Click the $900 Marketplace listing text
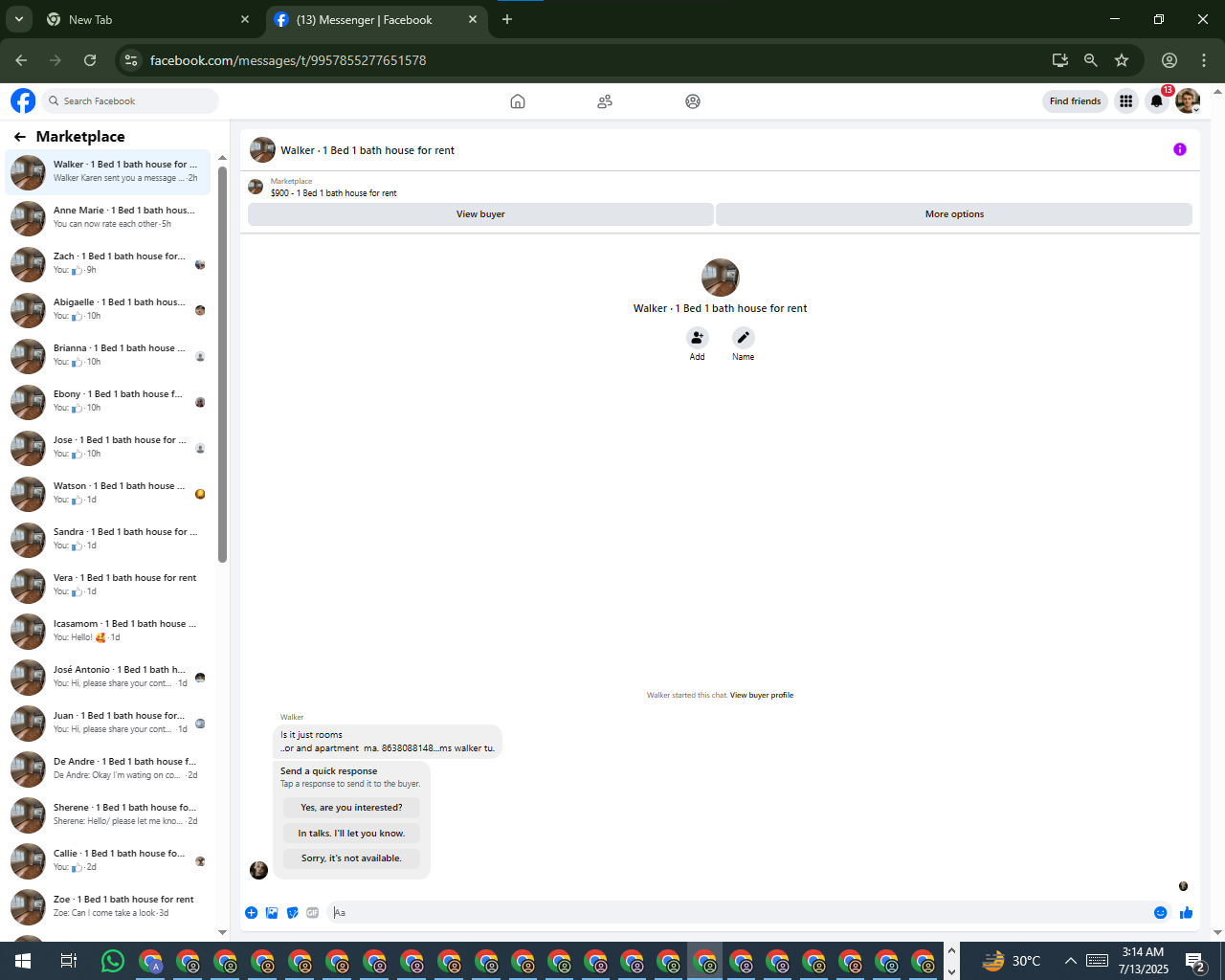Viewport: 1225px width, 980px height. coord(333,193)
